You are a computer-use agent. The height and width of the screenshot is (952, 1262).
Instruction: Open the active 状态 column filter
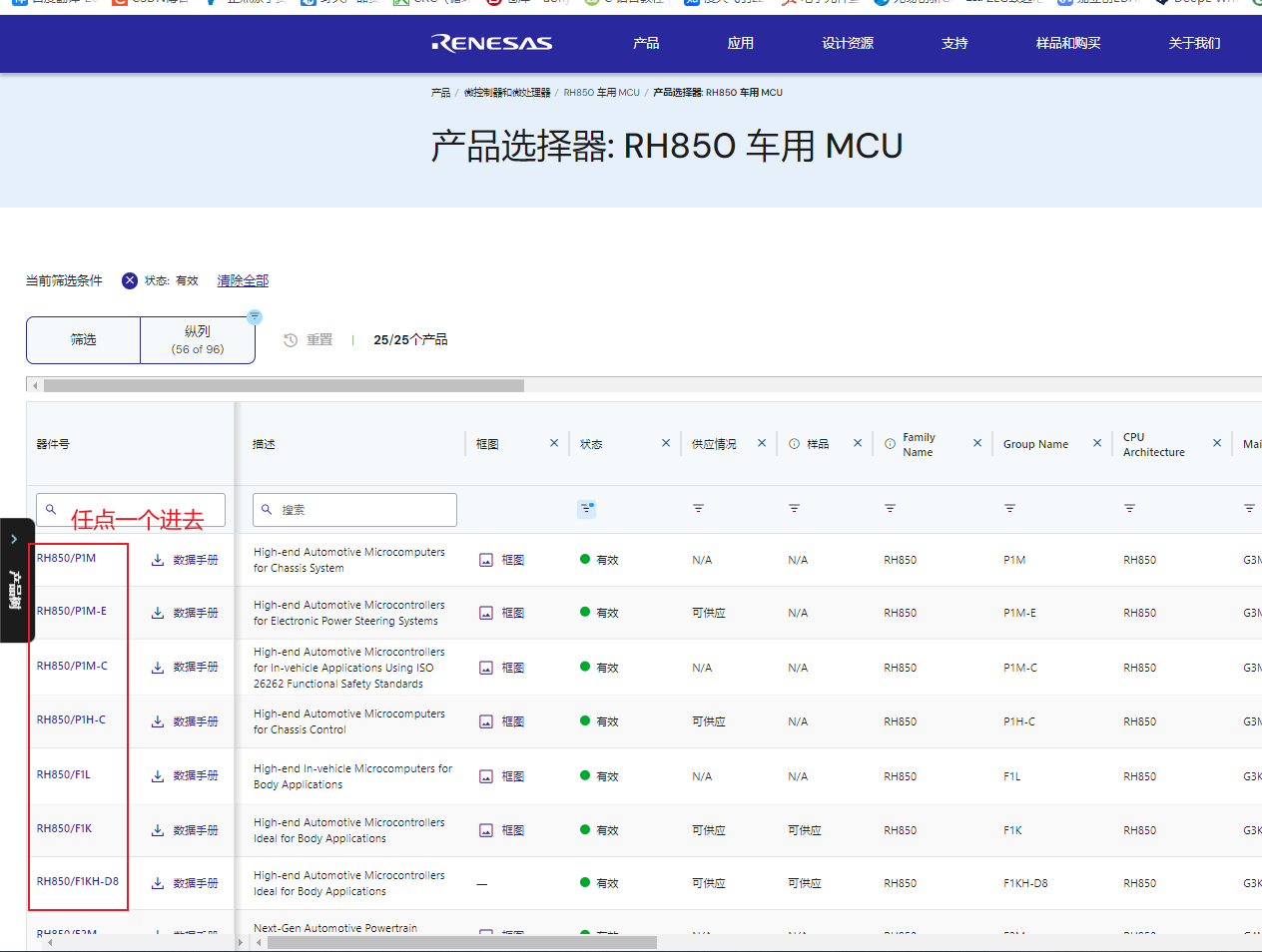(x=587, y=509)
